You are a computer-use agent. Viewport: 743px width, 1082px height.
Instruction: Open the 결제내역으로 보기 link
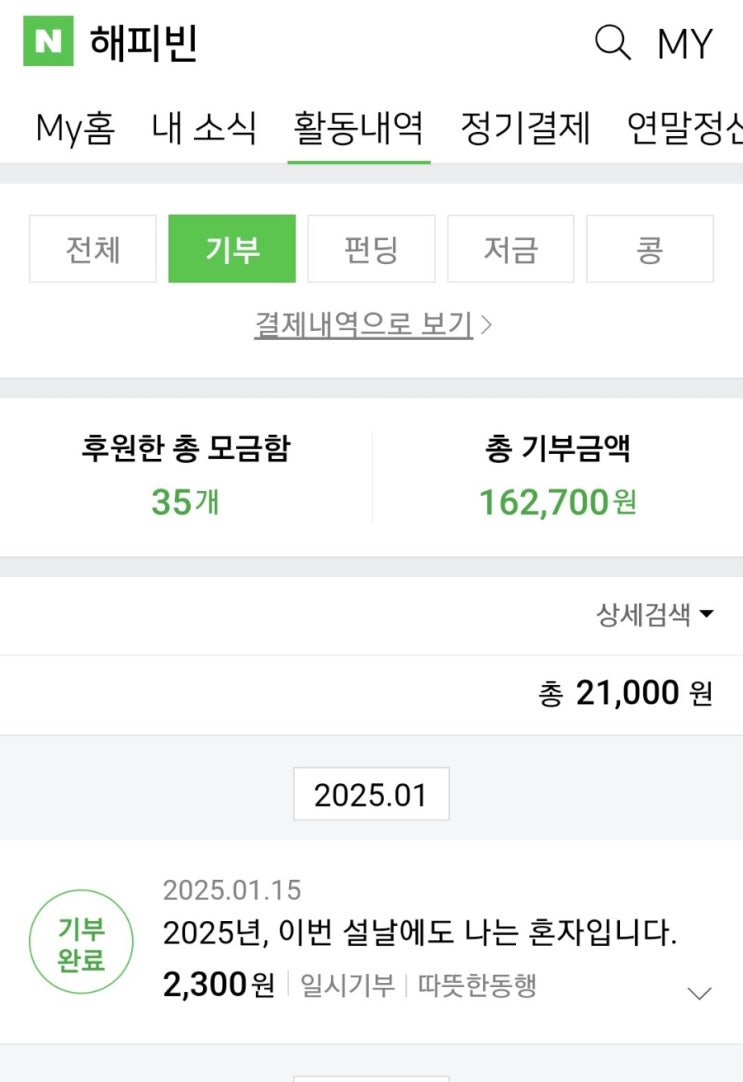pyautogui.click(x=372, y=325)
